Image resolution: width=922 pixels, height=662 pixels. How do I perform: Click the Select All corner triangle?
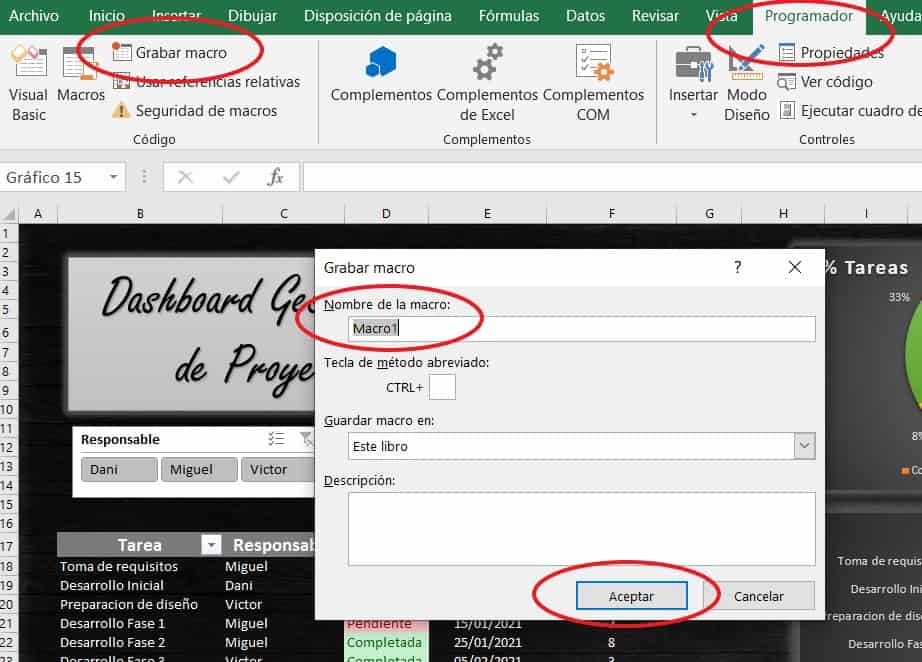[9, 213]
